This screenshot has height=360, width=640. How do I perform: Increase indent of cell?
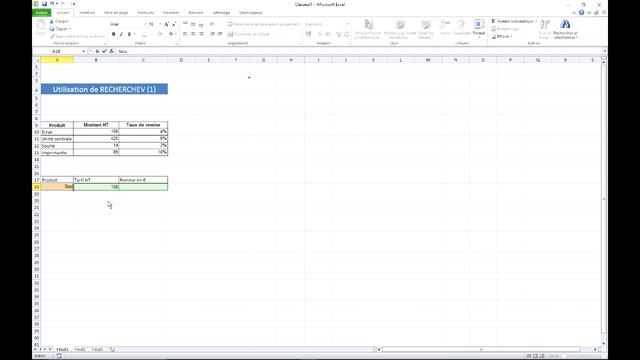(220, 34)
